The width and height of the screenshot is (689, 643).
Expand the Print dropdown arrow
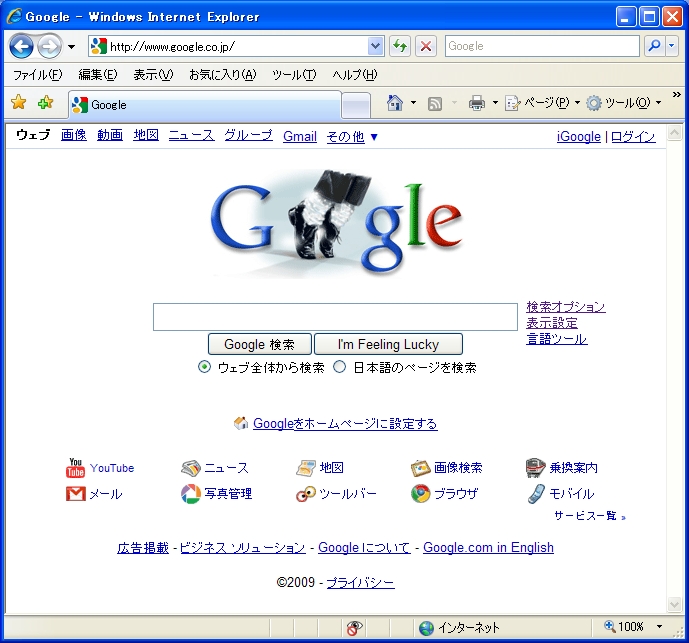pyautogui.click(x=495, y=103)
